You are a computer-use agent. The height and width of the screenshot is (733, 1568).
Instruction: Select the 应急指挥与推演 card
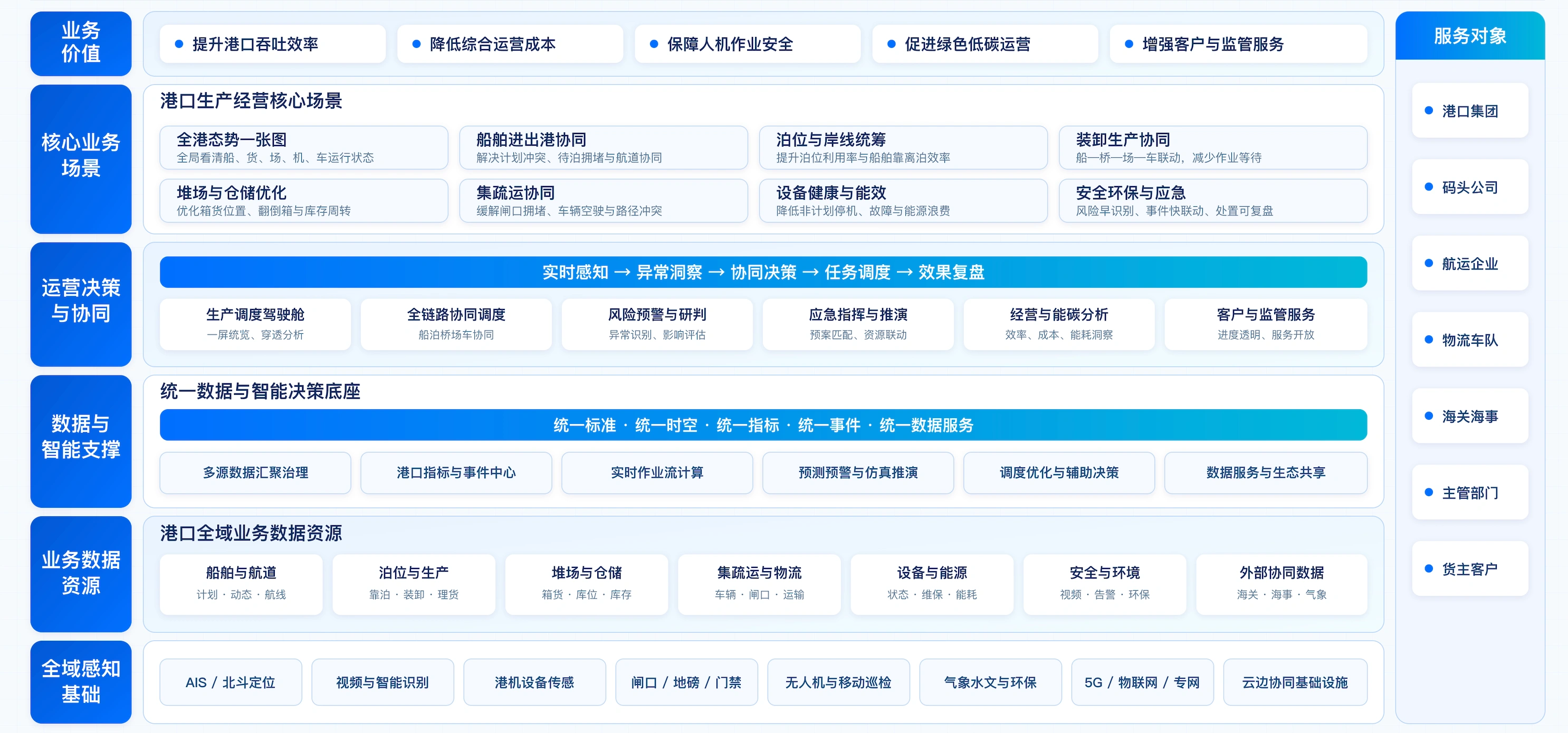(858, 324)
